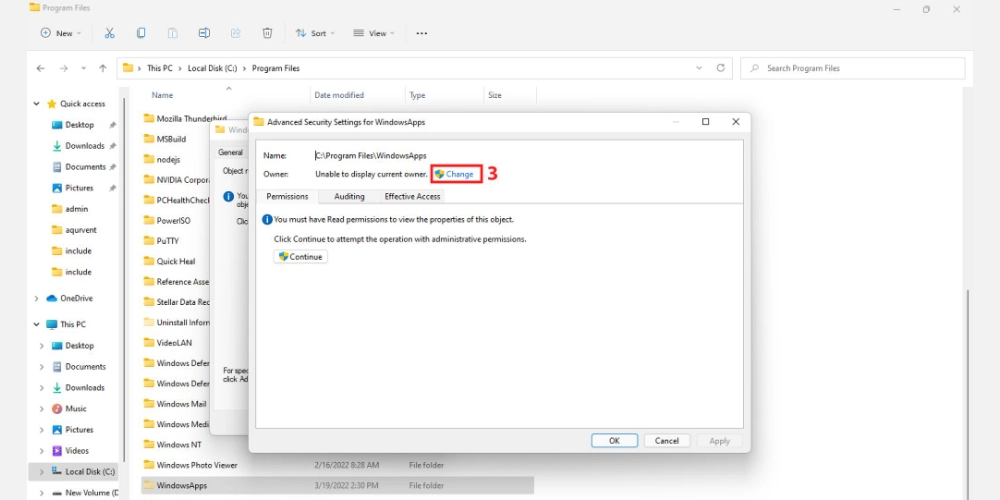Select the VideoLAN folder row
This screenshot has height=500, width=1000.
[176, 342]
